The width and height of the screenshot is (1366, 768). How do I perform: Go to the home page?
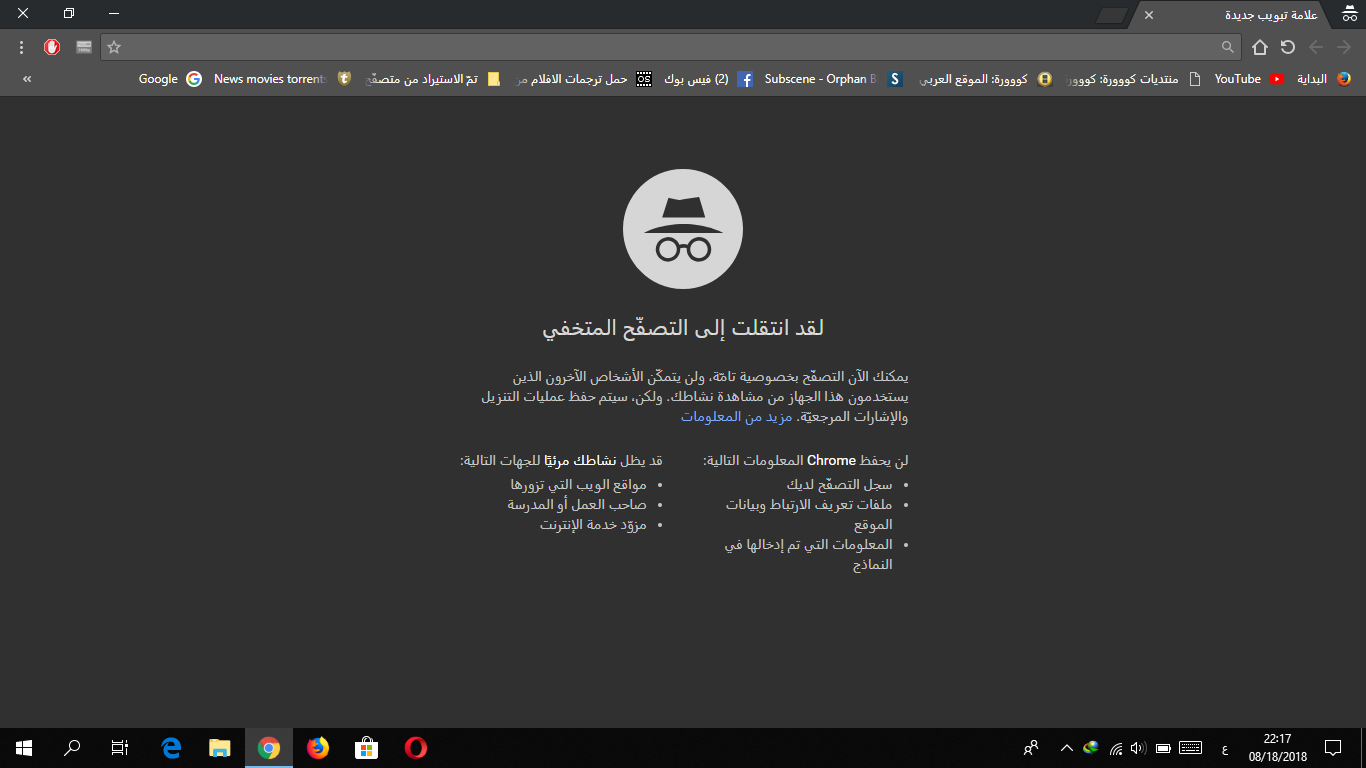point(1260,47)
